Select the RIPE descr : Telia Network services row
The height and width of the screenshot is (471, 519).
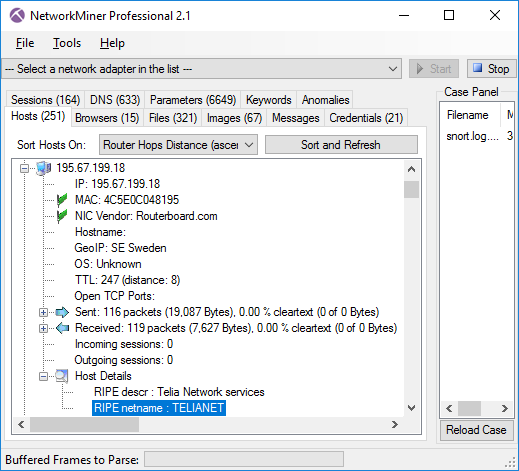179,392
